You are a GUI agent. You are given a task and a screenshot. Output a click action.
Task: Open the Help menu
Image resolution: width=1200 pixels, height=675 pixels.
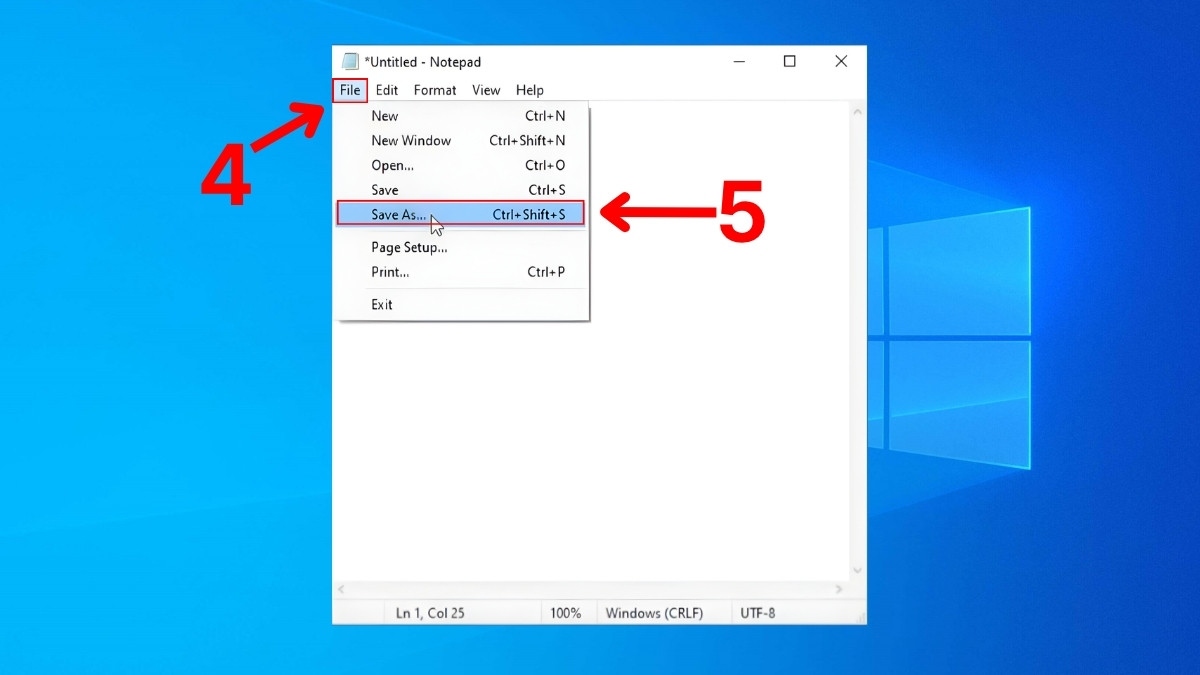pyautogui.click(x=530, y=90)
